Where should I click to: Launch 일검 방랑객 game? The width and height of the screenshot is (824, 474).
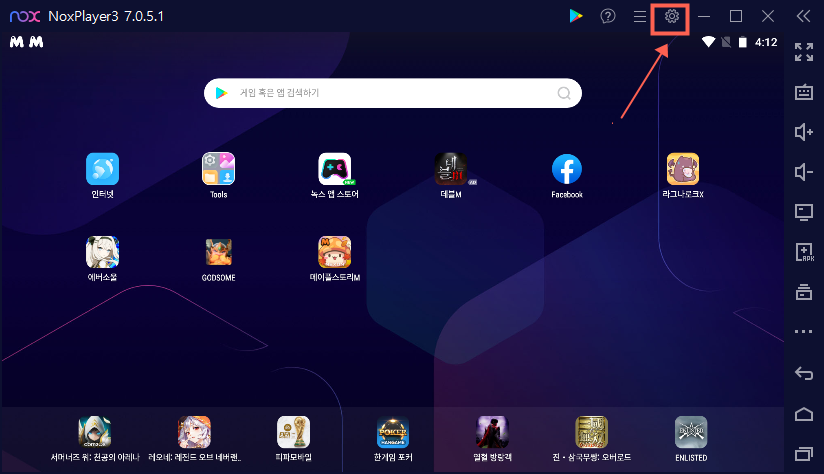(x=492, y=439)
